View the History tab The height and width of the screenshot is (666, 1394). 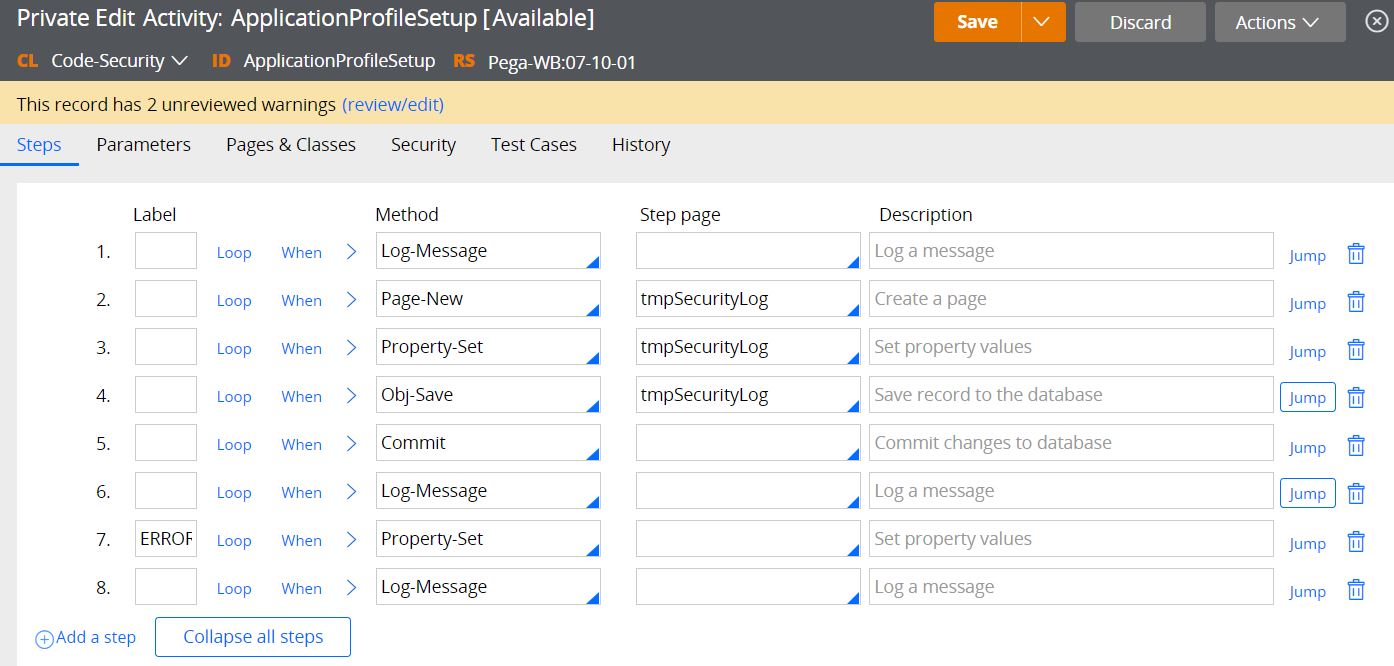[641, 145]
